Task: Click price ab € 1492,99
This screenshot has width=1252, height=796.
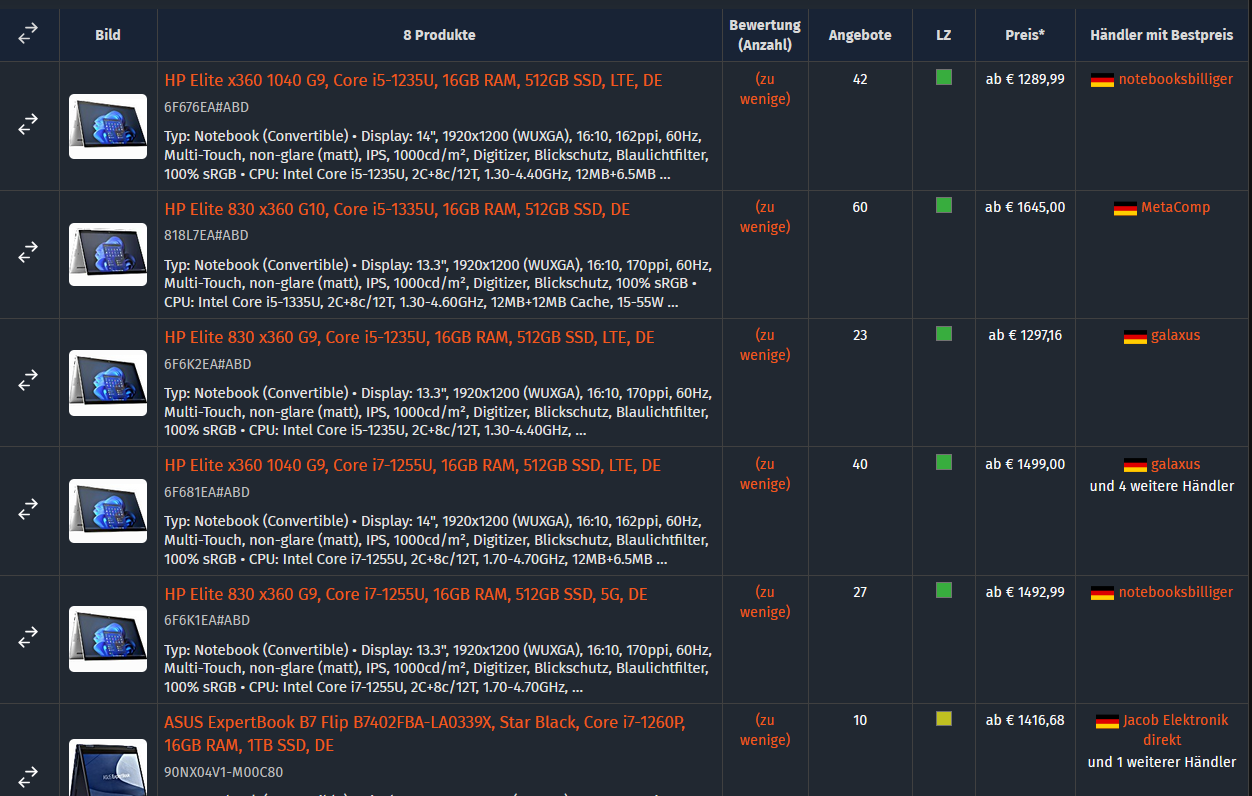Action: tap(1025, 592)
